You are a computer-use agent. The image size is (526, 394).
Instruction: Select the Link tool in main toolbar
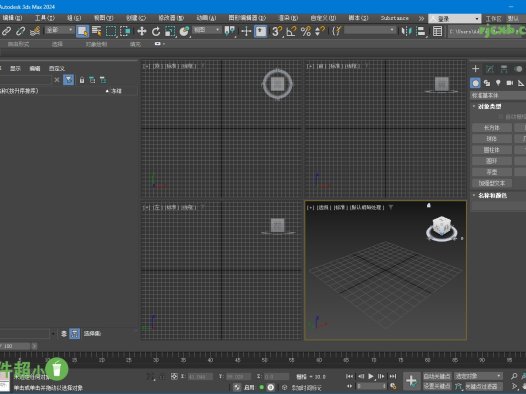[x=6, y=32]
